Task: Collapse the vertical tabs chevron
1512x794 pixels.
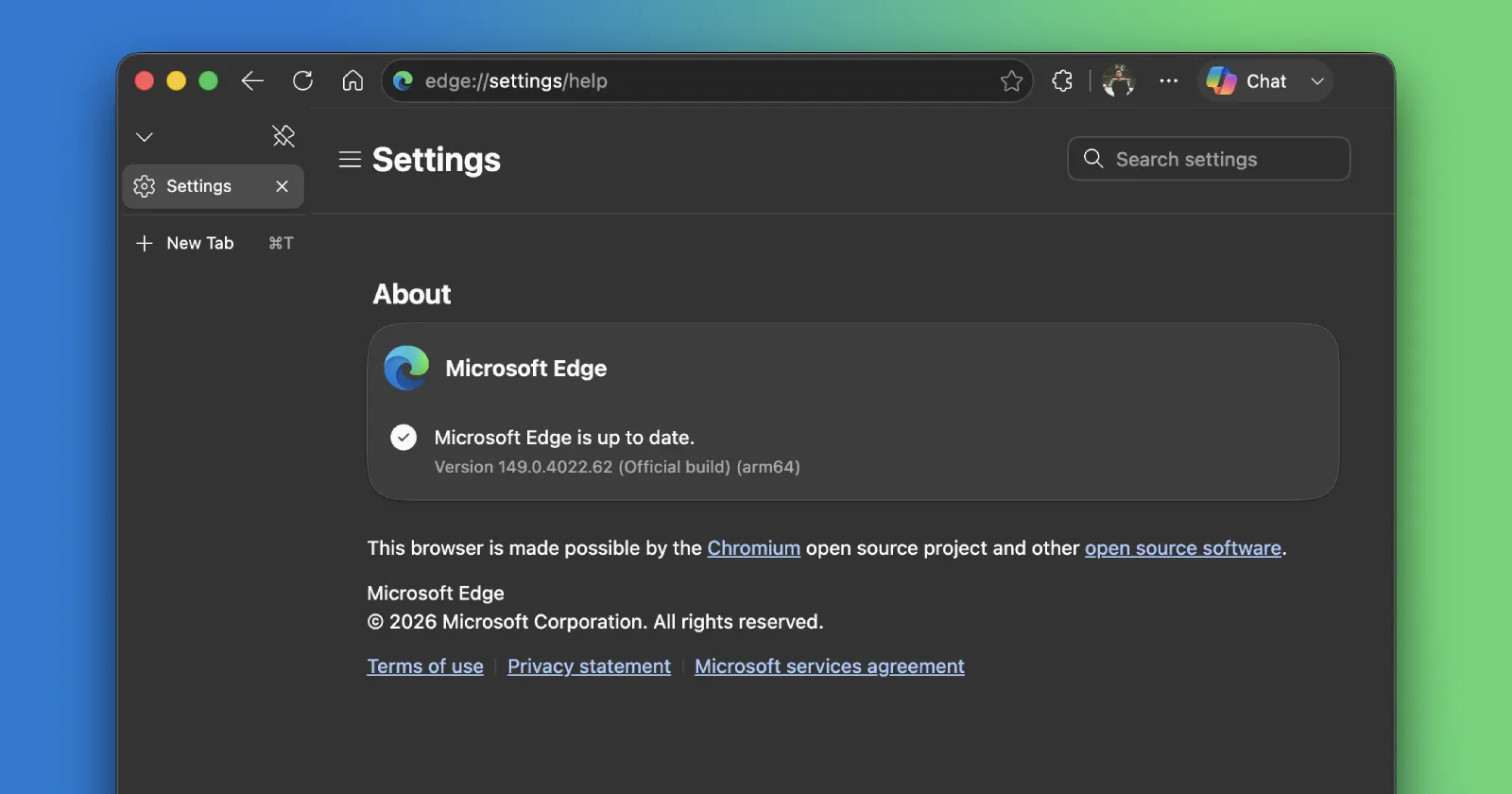Action: point(145,137)
